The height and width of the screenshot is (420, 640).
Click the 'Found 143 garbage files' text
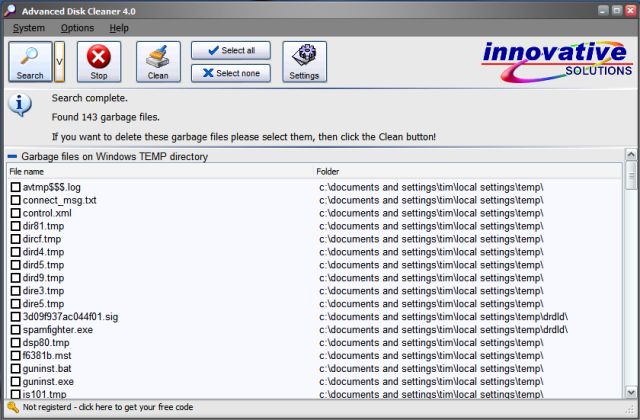pos(106,117)
